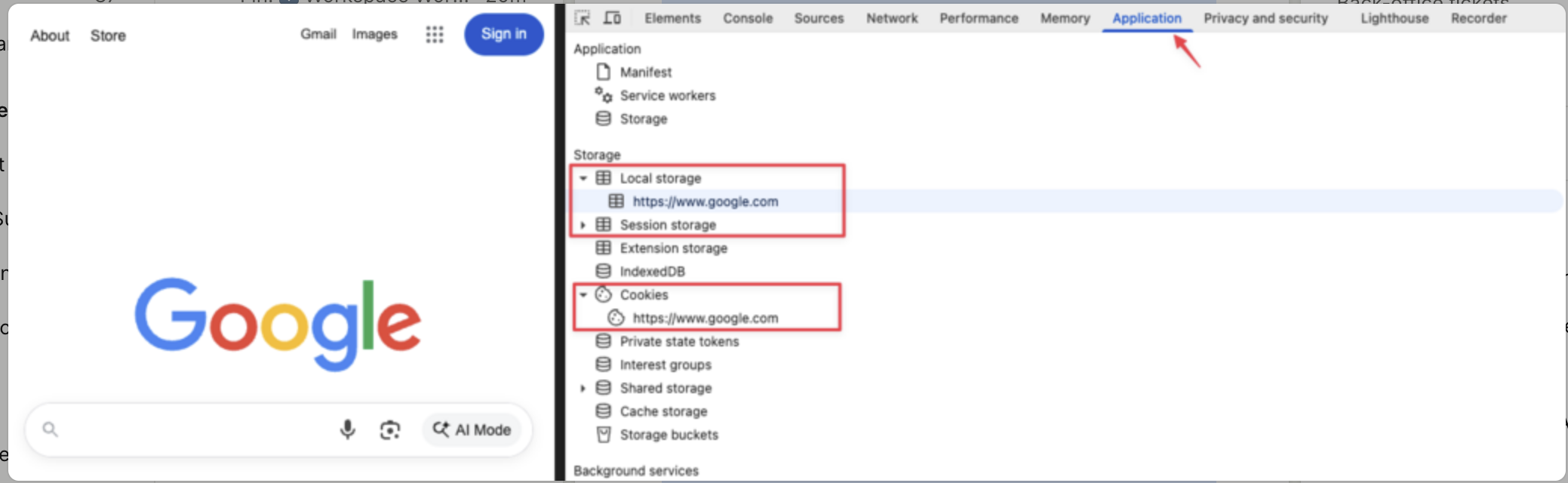Select https://www.google.com under Local storage
Image resolution: width=1568 pixels, height=483 pixels.
pos(706,202)
